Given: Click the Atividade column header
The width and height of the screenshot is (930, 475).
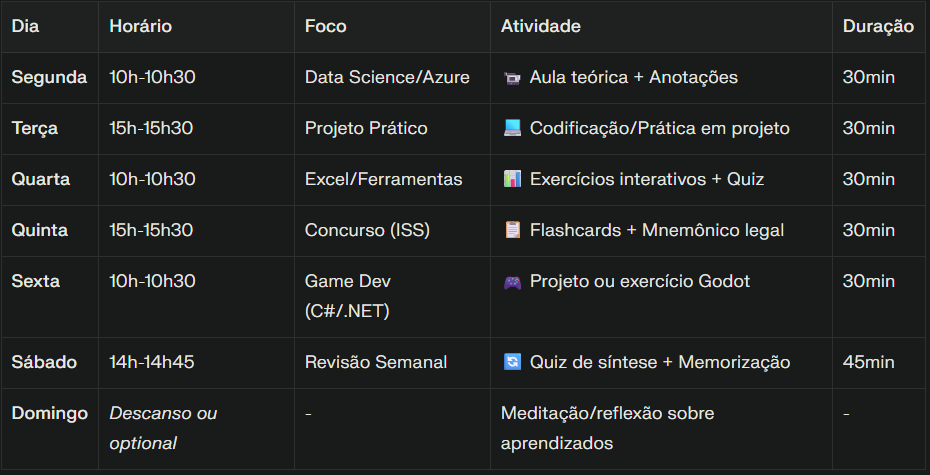Looking at the screenshot, I should (541, 27).
